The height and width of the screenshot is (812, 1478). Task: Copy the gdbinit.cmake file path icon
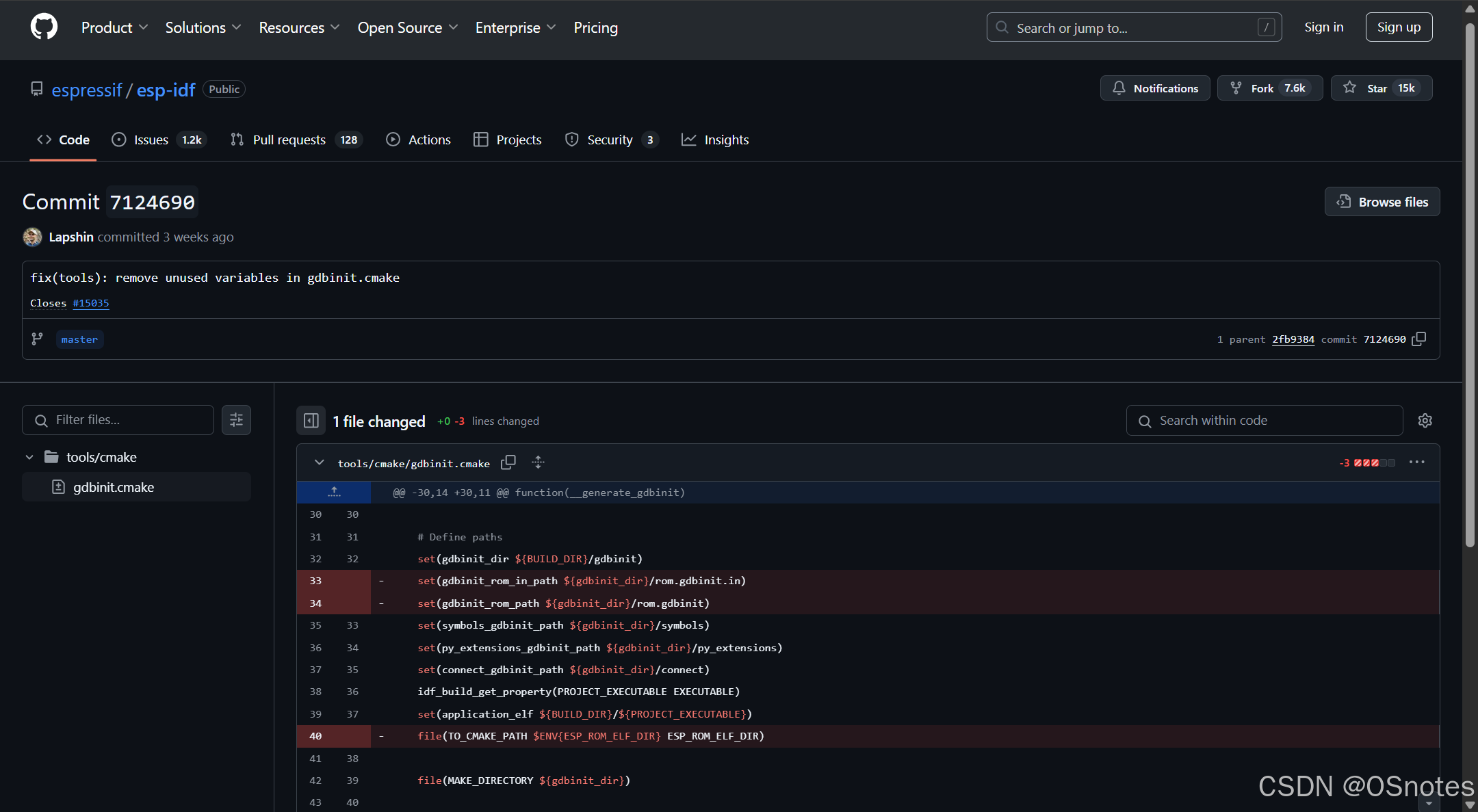(x=508, y=463)
